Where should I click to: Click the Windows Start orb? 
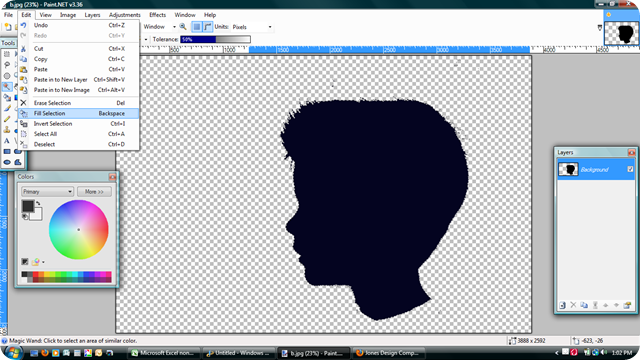[x=13, y=352]
